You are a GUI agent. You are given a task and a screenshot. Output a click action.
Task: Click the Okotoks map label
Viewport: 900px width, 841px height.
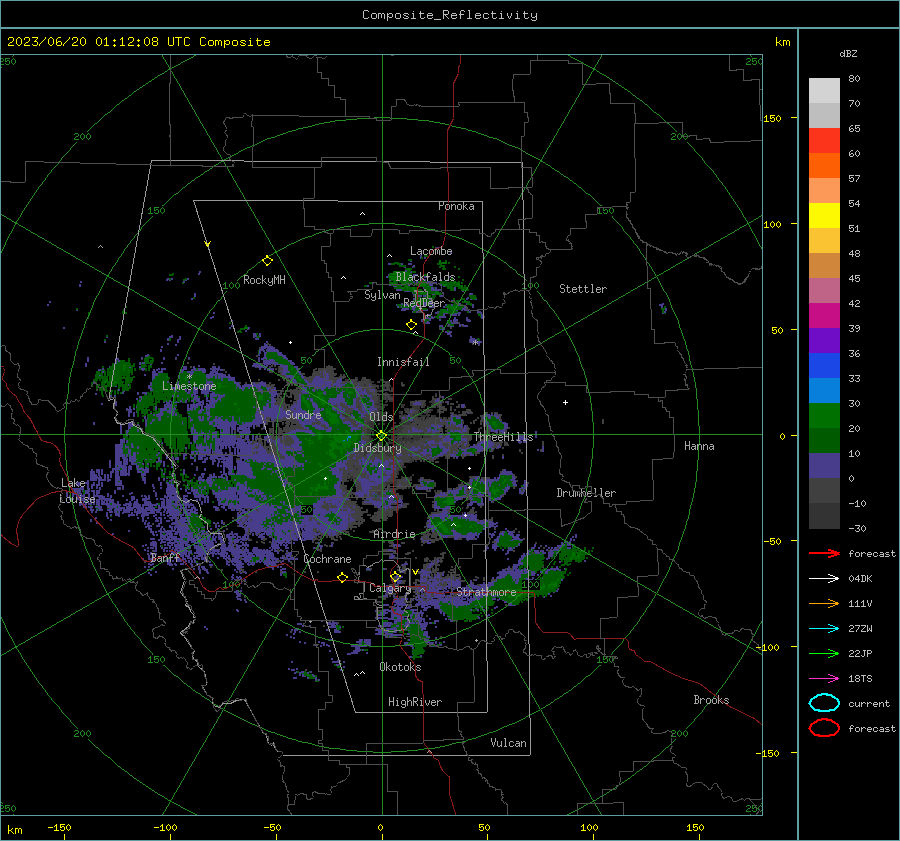(x=400, y=667)
